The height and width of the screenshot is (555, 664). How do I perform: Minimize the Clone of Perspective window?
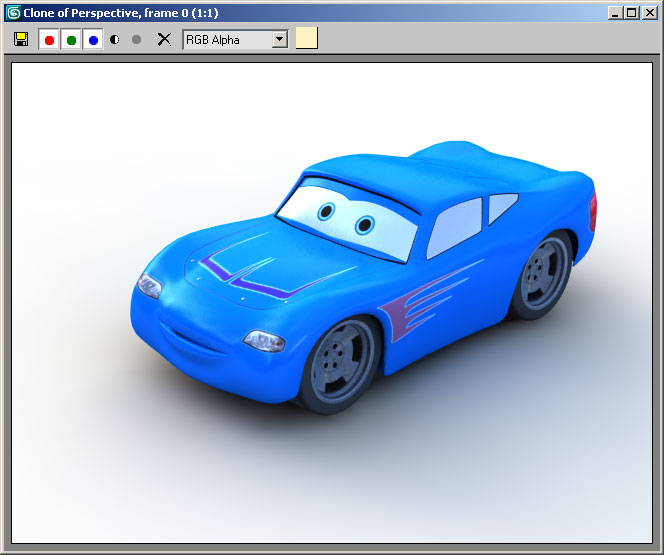point(615,13)
